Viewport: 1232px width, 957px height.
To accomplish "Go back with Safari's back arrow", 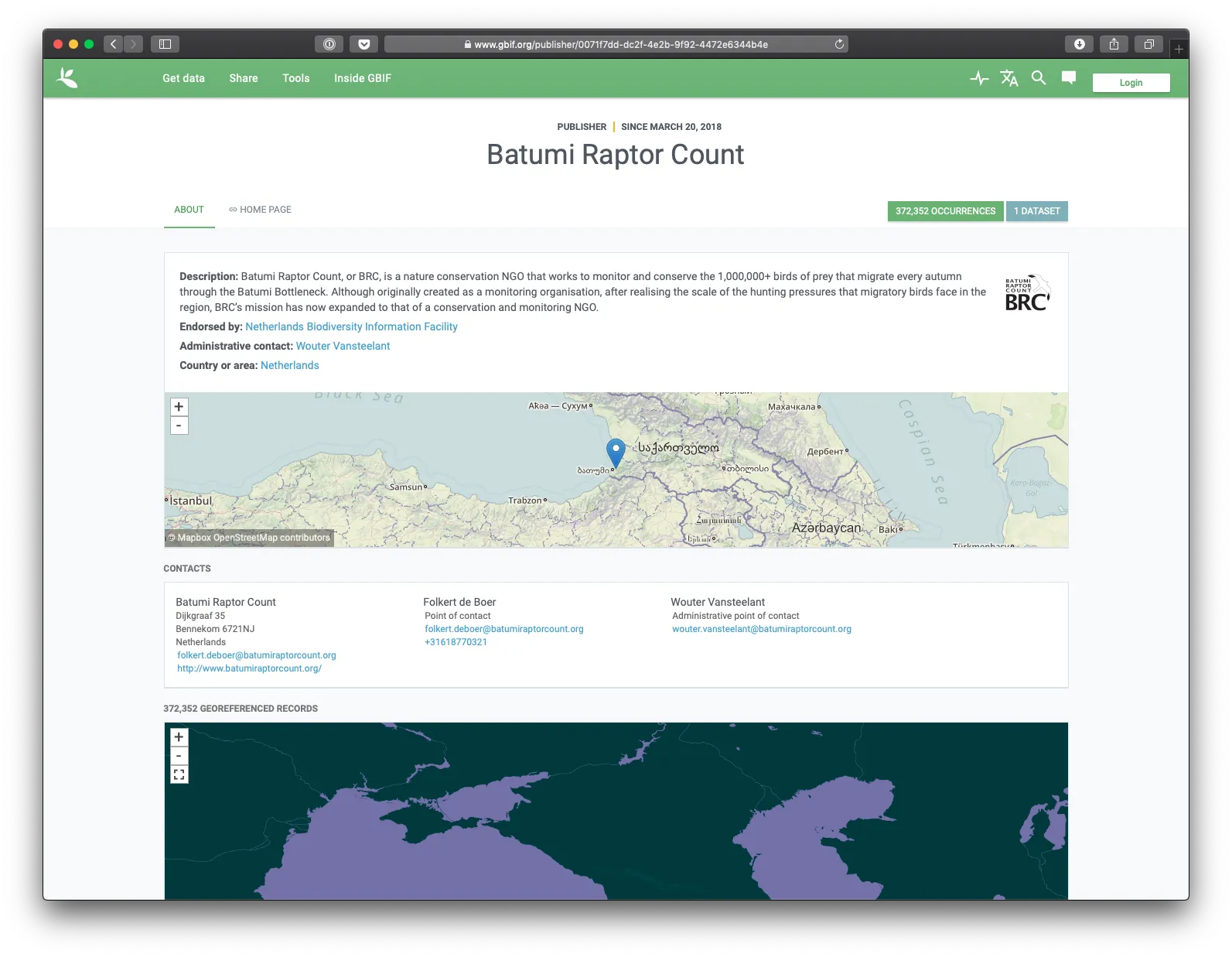I will coord(113,44).
